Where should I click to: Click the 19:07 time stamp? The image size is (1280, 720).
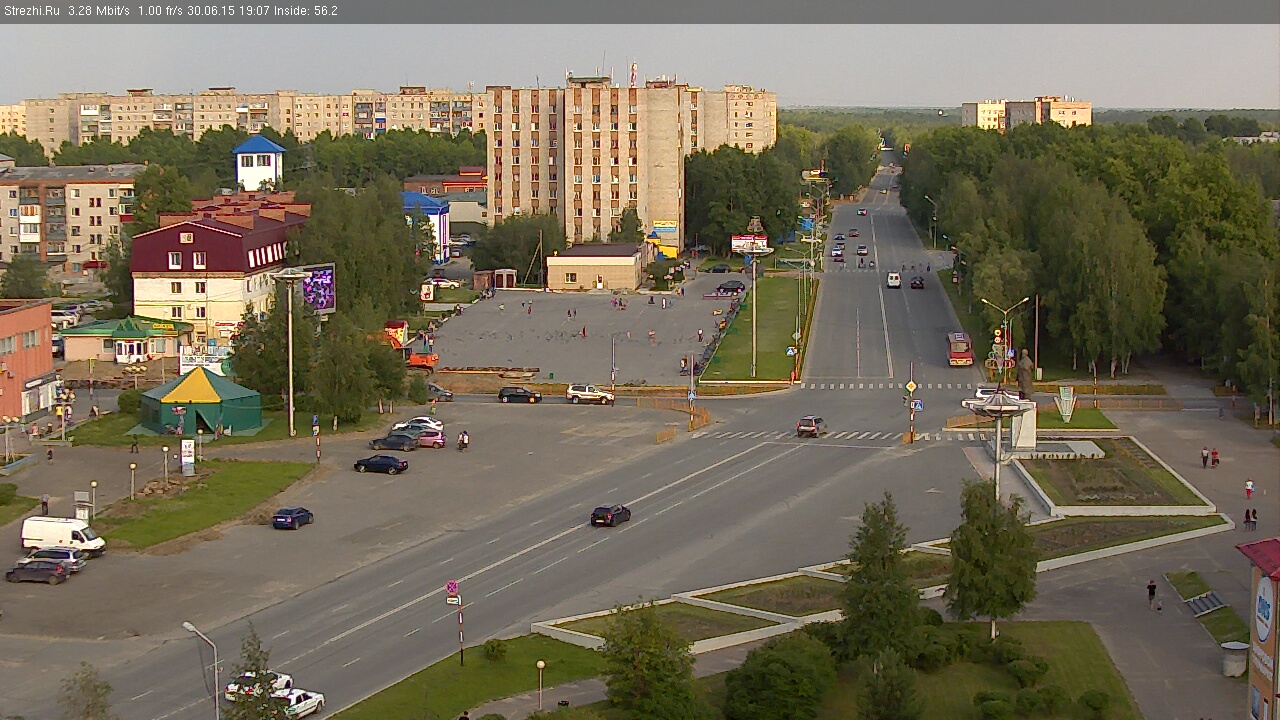click(x=254, y=11)
